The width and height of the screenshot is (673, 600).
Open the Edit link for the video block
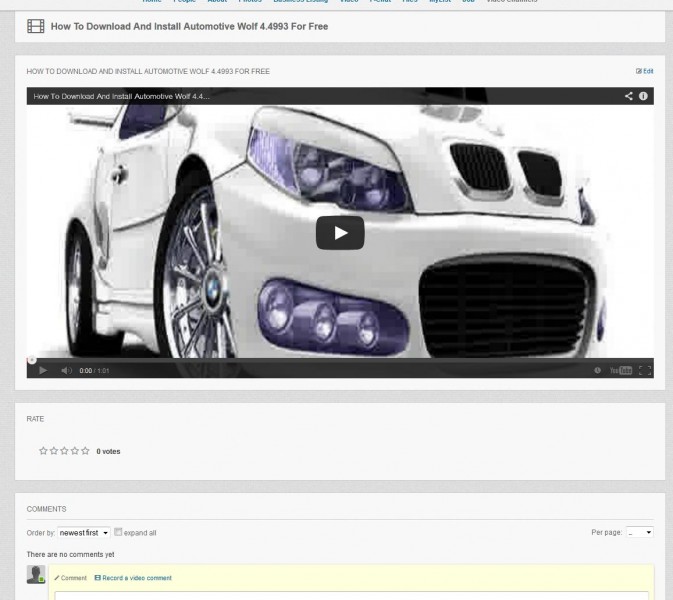[x=645, y=71]
